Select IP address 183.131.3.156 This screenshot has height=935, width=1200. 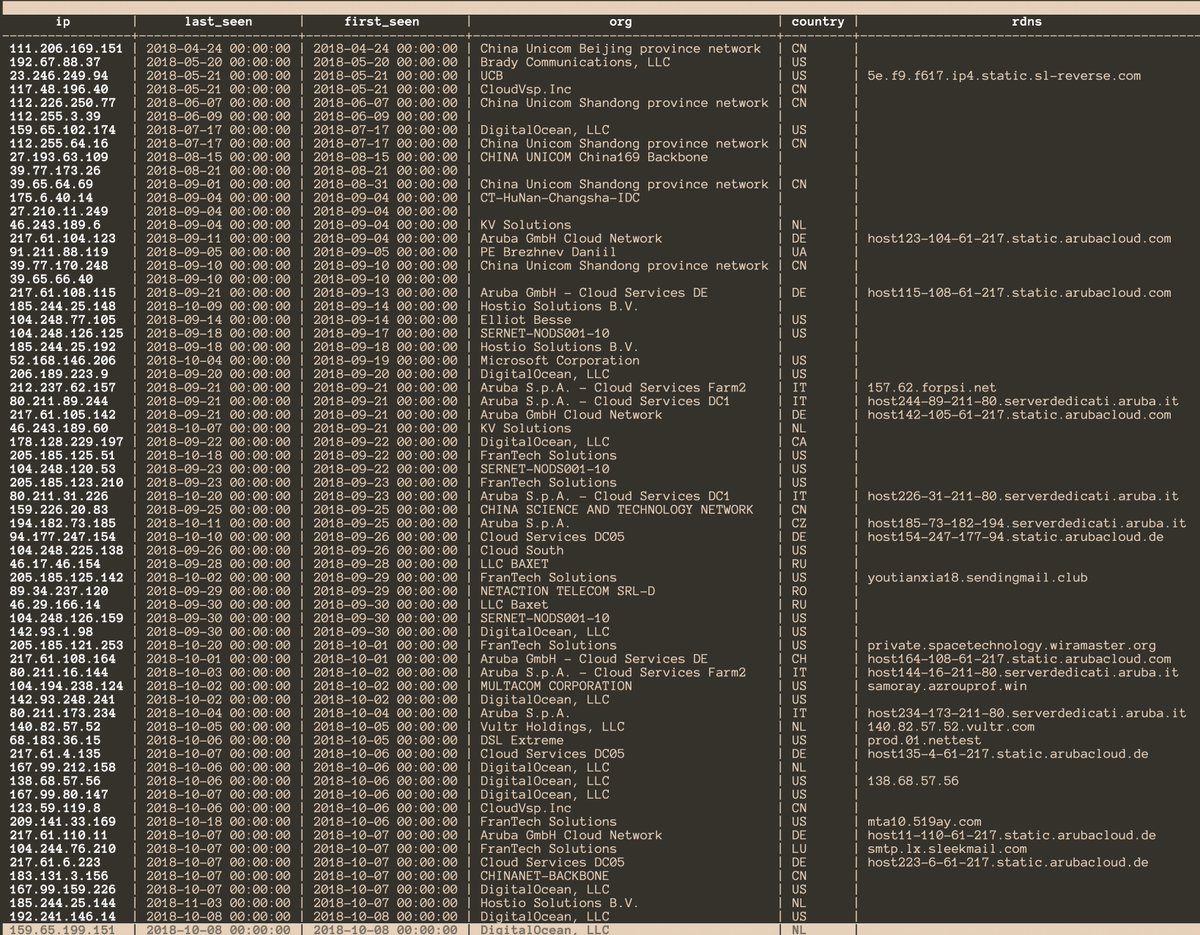(58, 876)
